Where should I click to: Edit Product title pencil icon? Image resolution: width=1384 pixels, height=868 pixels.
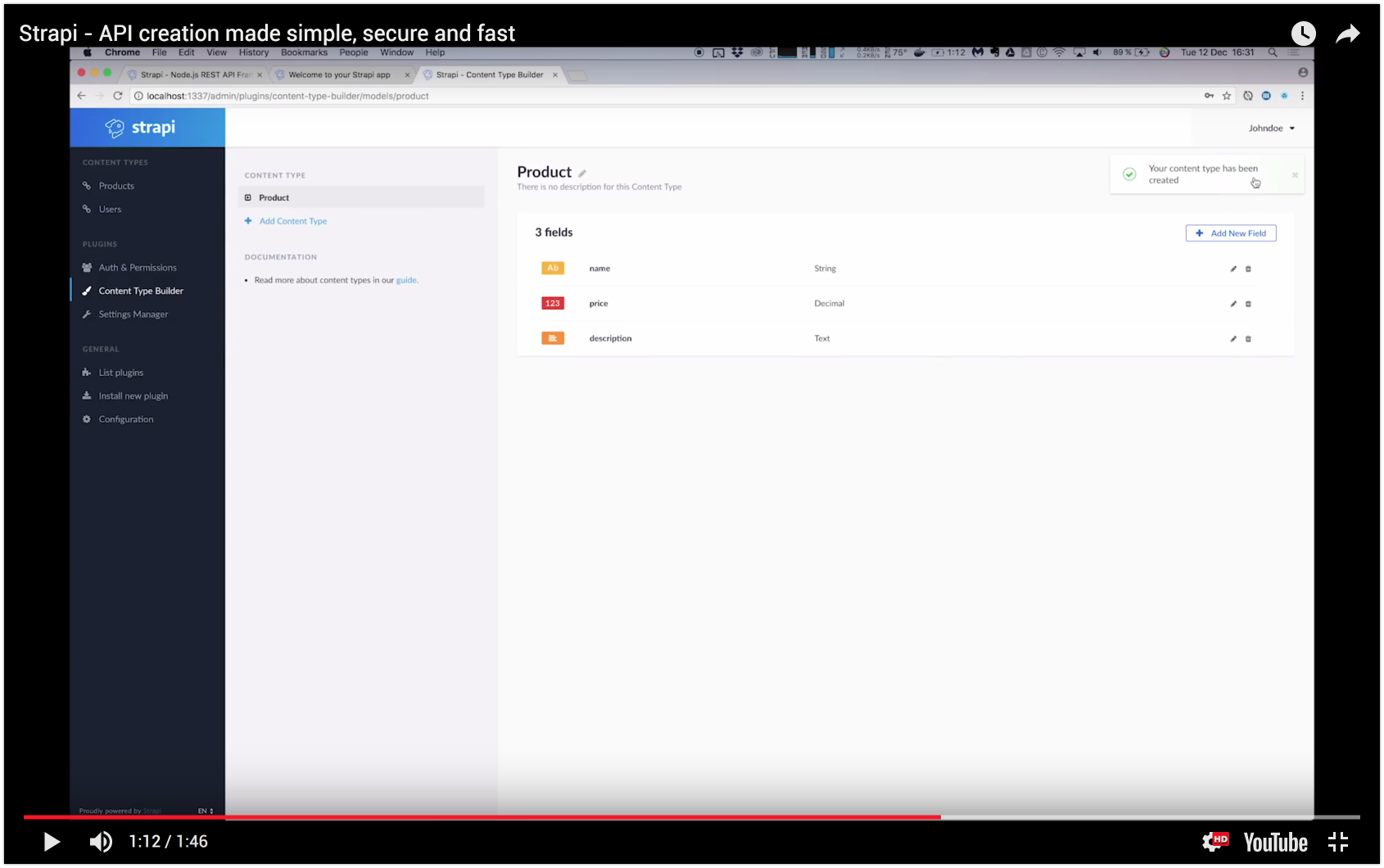pos(582,174)
